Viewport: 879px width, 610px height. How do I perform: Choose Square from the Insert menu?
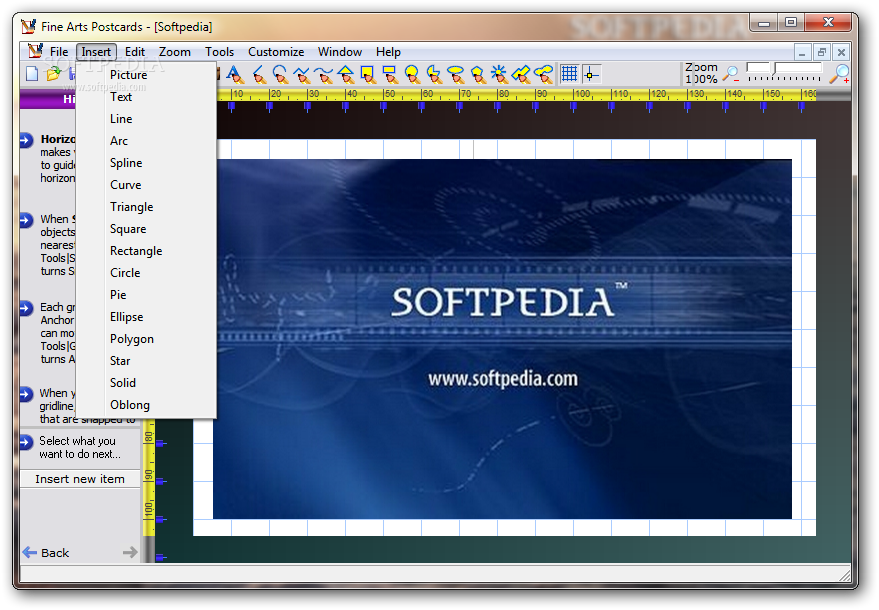click(x=146, y=229)
